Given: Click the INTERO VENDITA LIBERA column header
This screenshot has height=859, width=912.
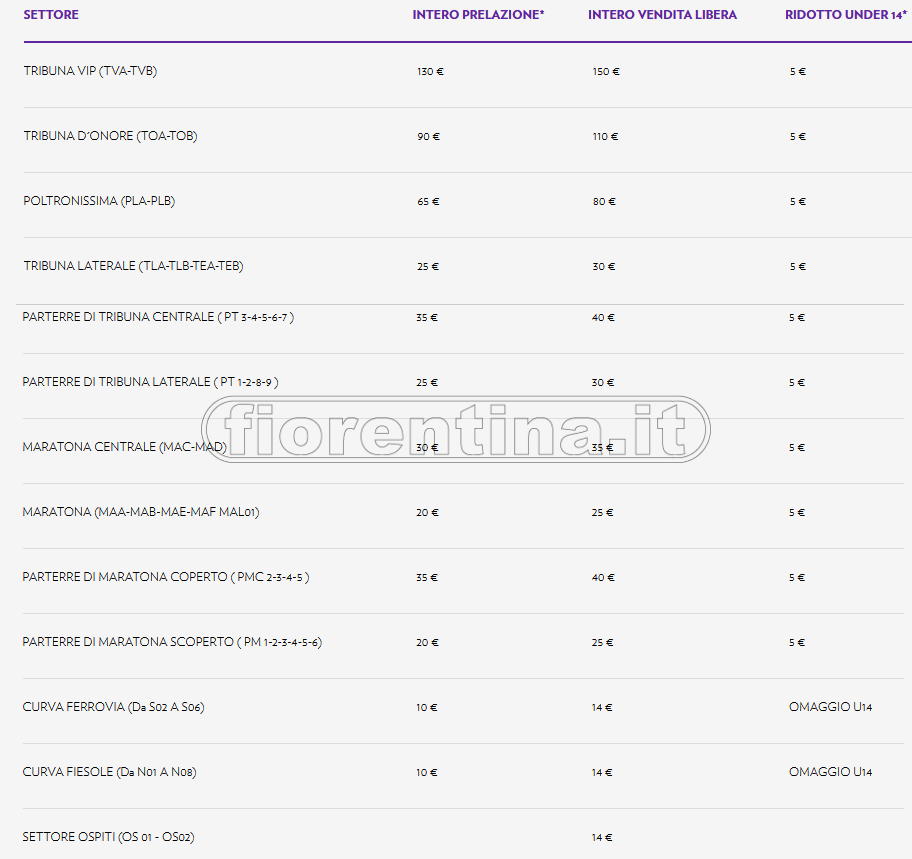Looking at the screenshot, I should (x=662, y=15).
